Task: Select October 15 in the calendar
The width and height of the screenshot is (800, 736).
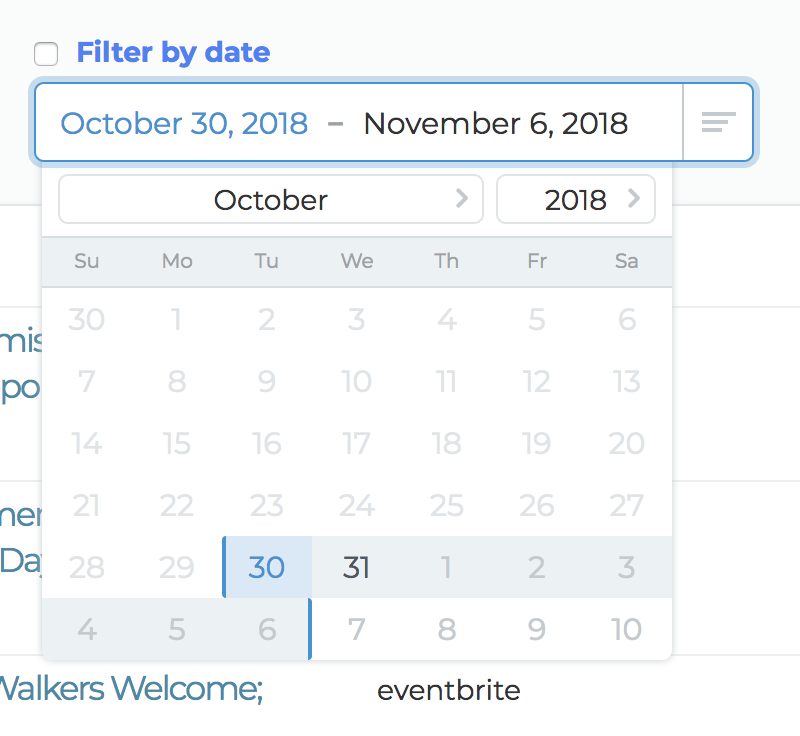Action: 177,443
